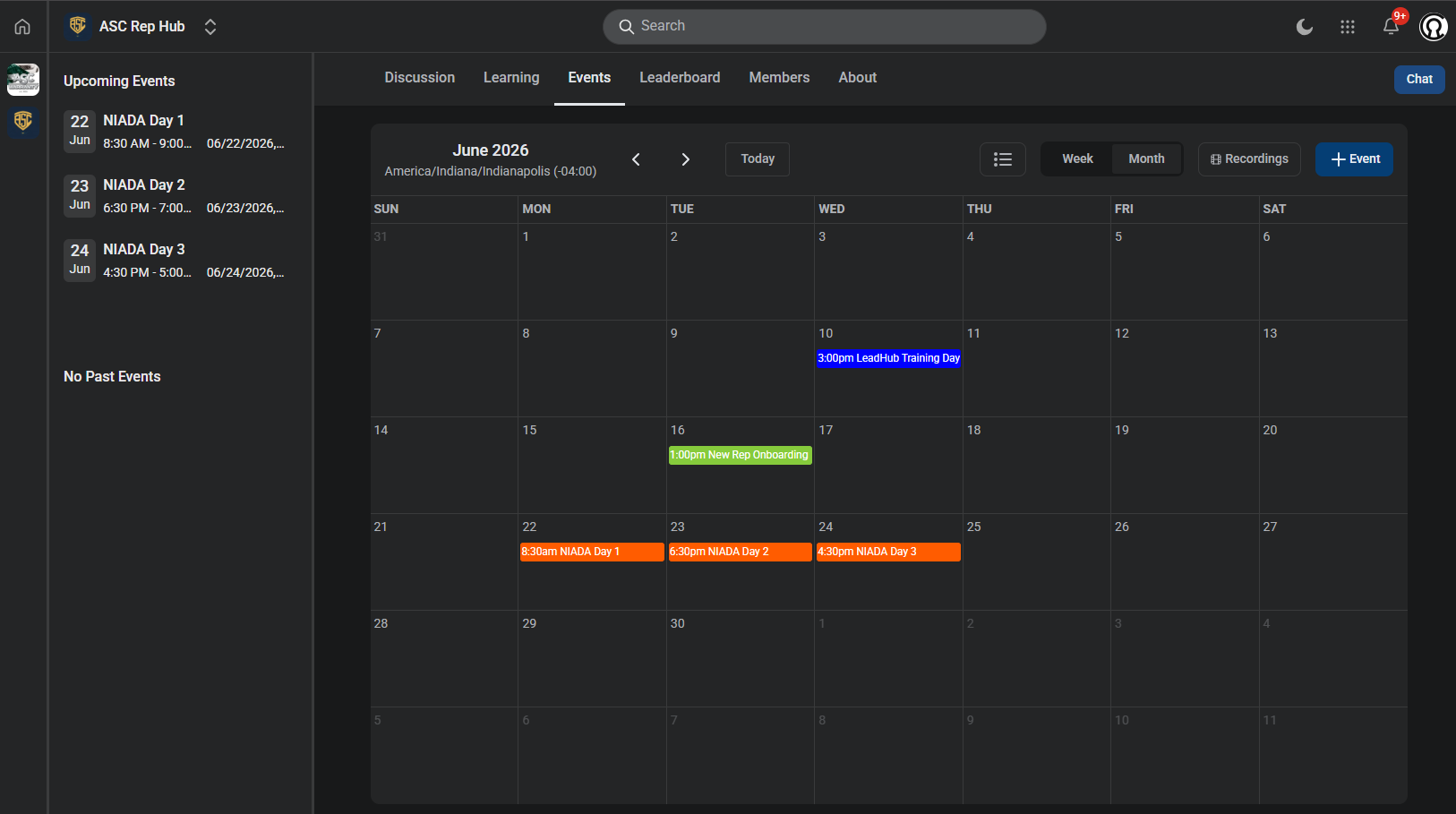Viewport: 1456px width, 814px height.
Task: Click the Upcoming Events heading
Action: [119, 81]
